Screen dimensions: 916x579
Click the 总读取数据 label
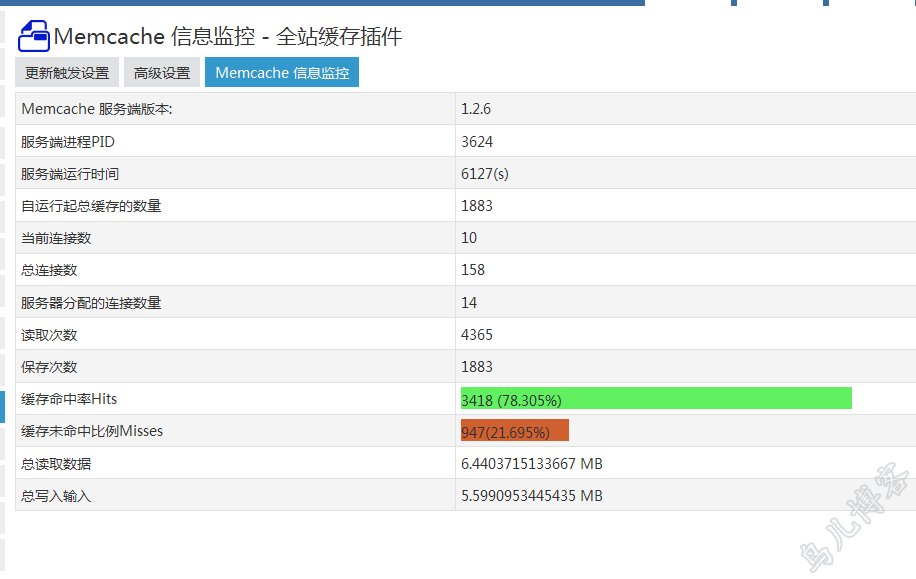click(x=56, y=464)
